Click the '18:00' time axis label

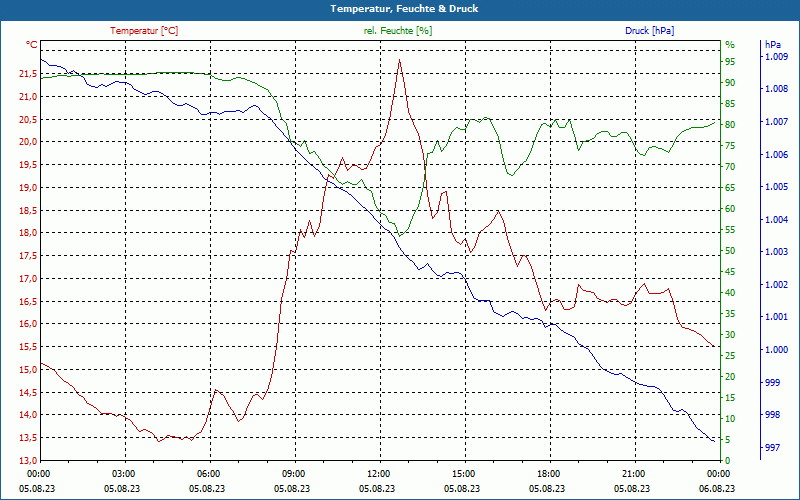(x=548, y=473)
